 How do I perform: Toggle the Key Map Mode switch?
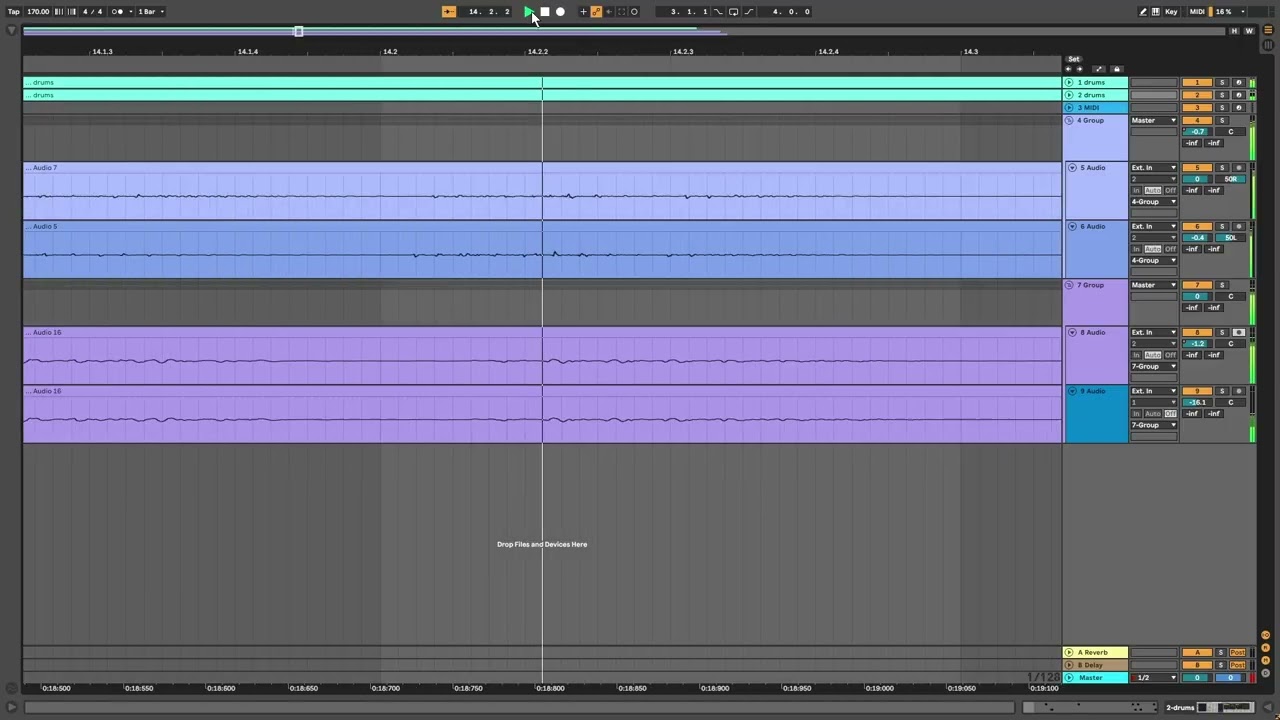1171,12
